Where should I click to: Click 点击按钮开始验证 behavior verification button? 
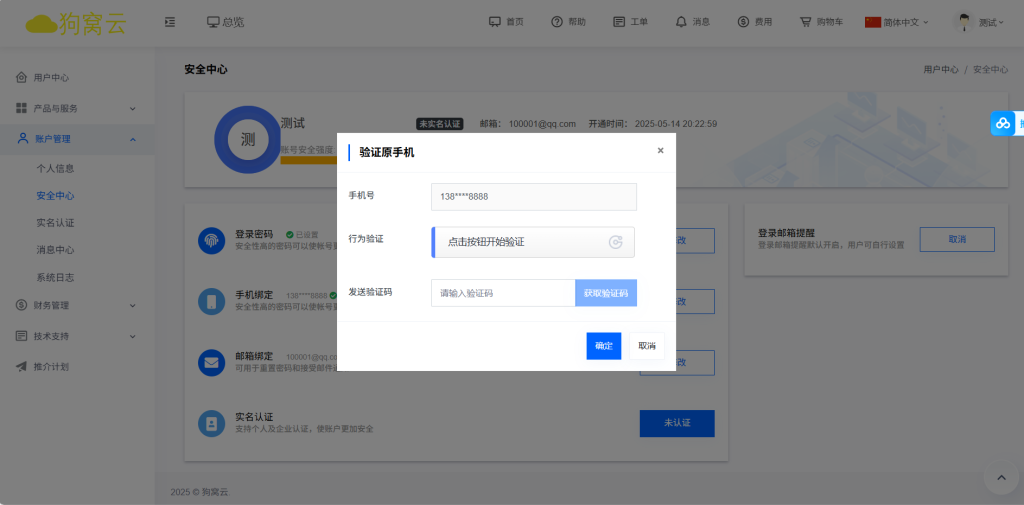[x=533, y=242]
